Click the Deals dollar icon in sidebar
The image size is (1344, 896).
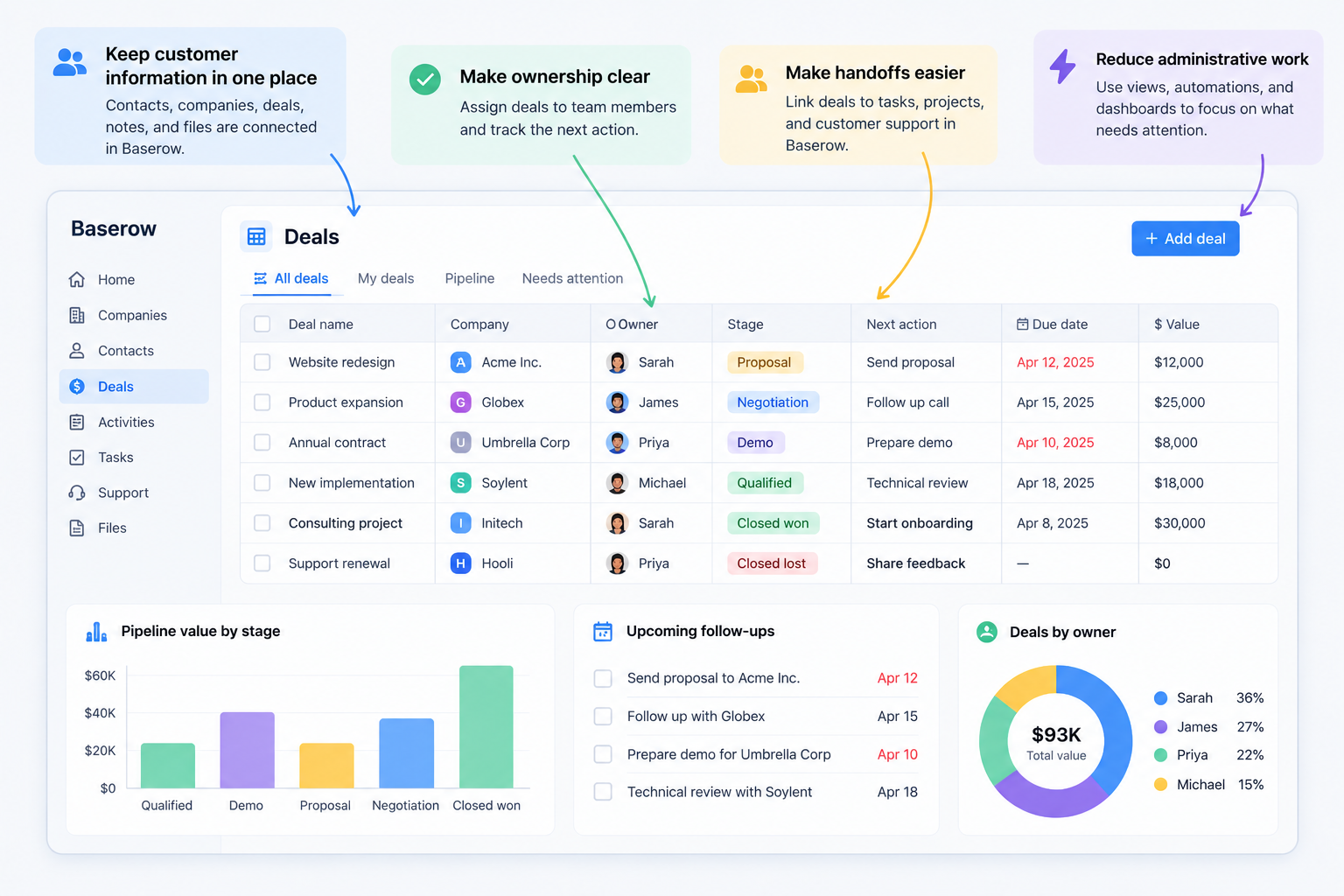point(77,387)
